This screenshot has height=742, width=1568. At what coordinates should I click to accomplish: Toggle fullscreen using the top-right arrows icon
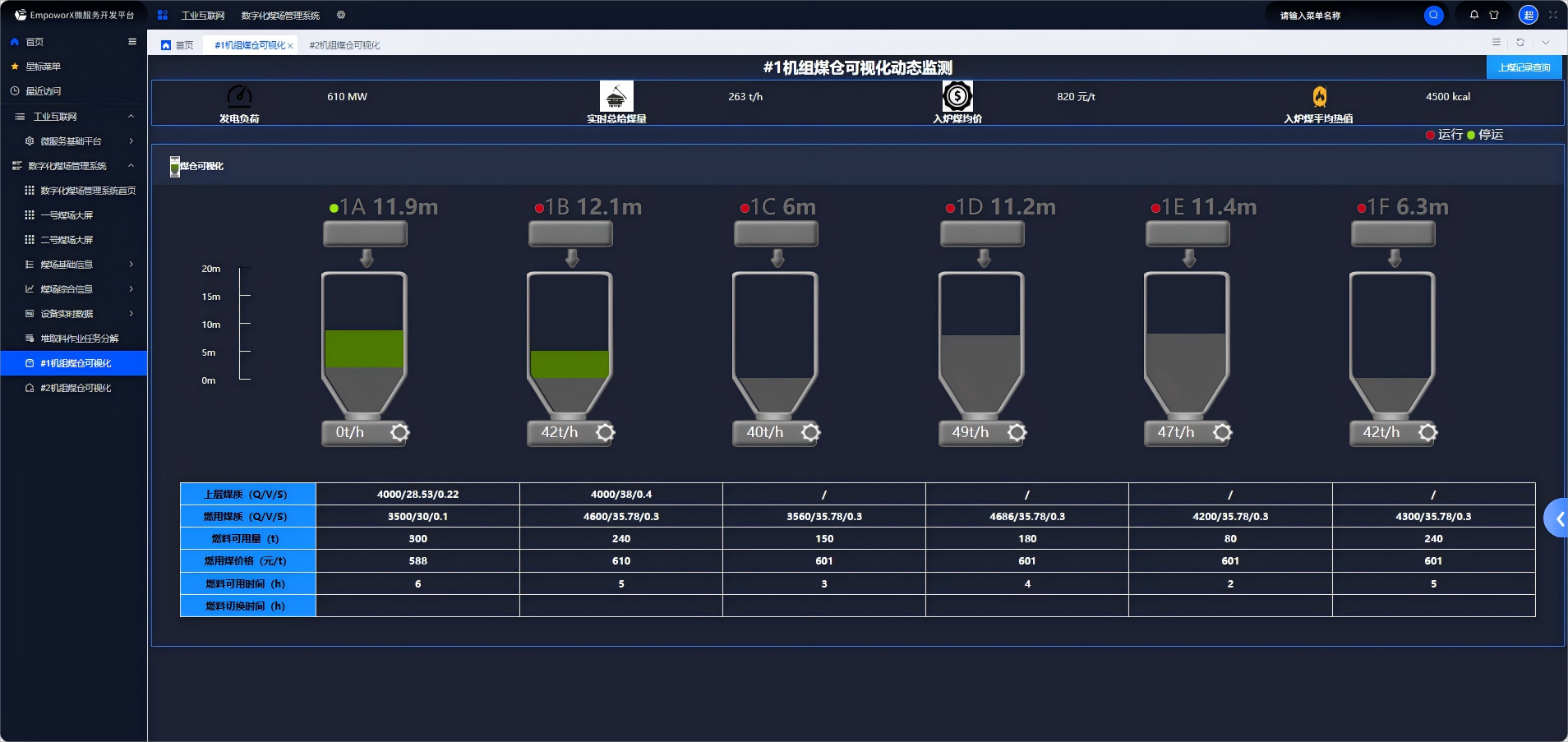click(1552, 15)
